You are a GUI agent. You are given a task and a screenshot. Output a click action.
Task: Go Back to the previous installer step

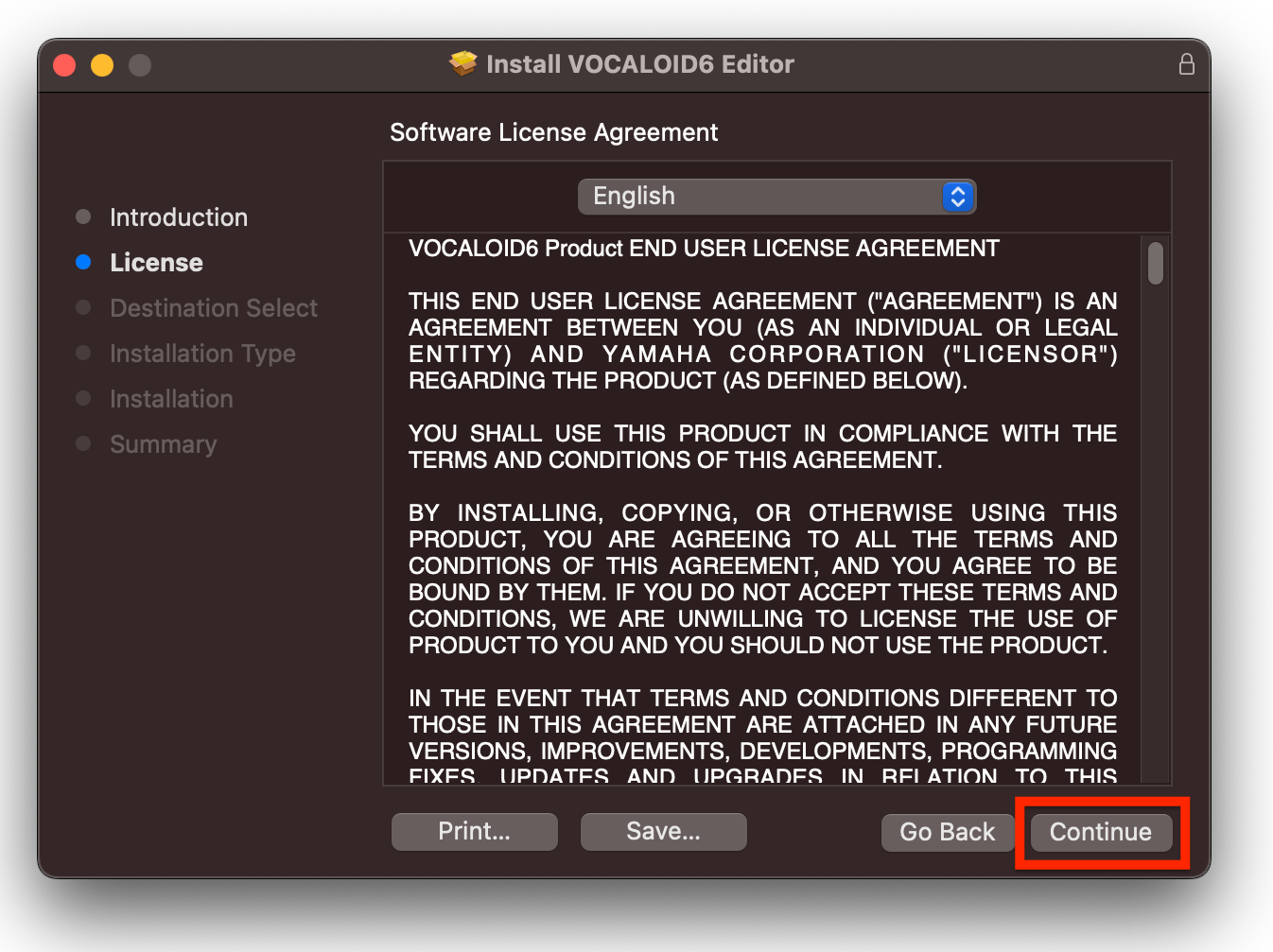click(947, 832)
